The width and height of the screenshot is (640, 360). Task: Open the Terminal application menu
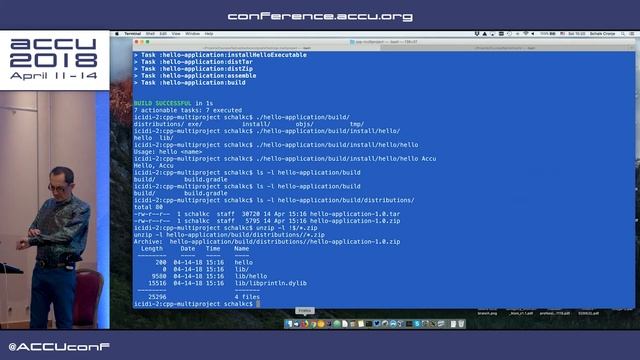tap(133, 34)
